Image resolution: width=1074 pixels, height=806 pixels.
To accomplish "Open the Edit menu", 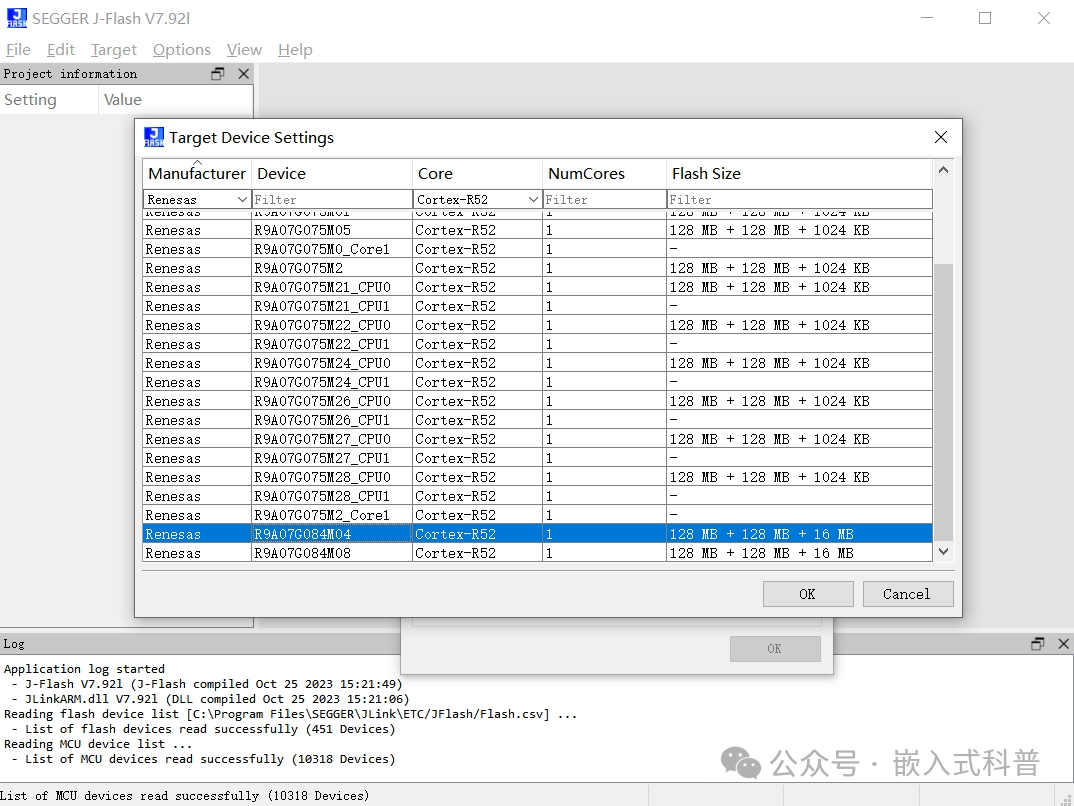I will pyautogui.click(x=60, y=50).
